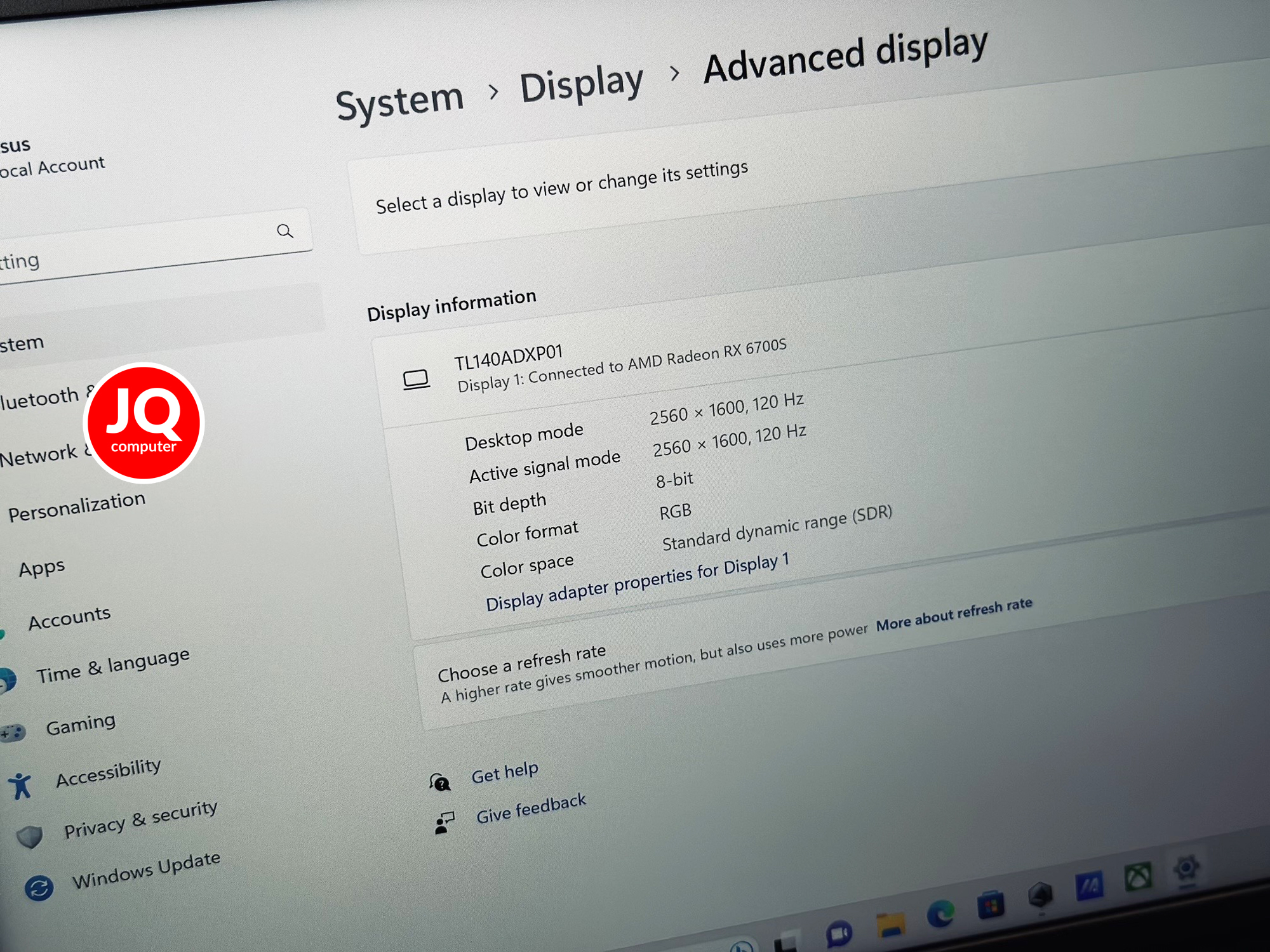Screen dimensions: 1270x952
Task: Click the Local Account profile text
Action: [x=52, y=168]
